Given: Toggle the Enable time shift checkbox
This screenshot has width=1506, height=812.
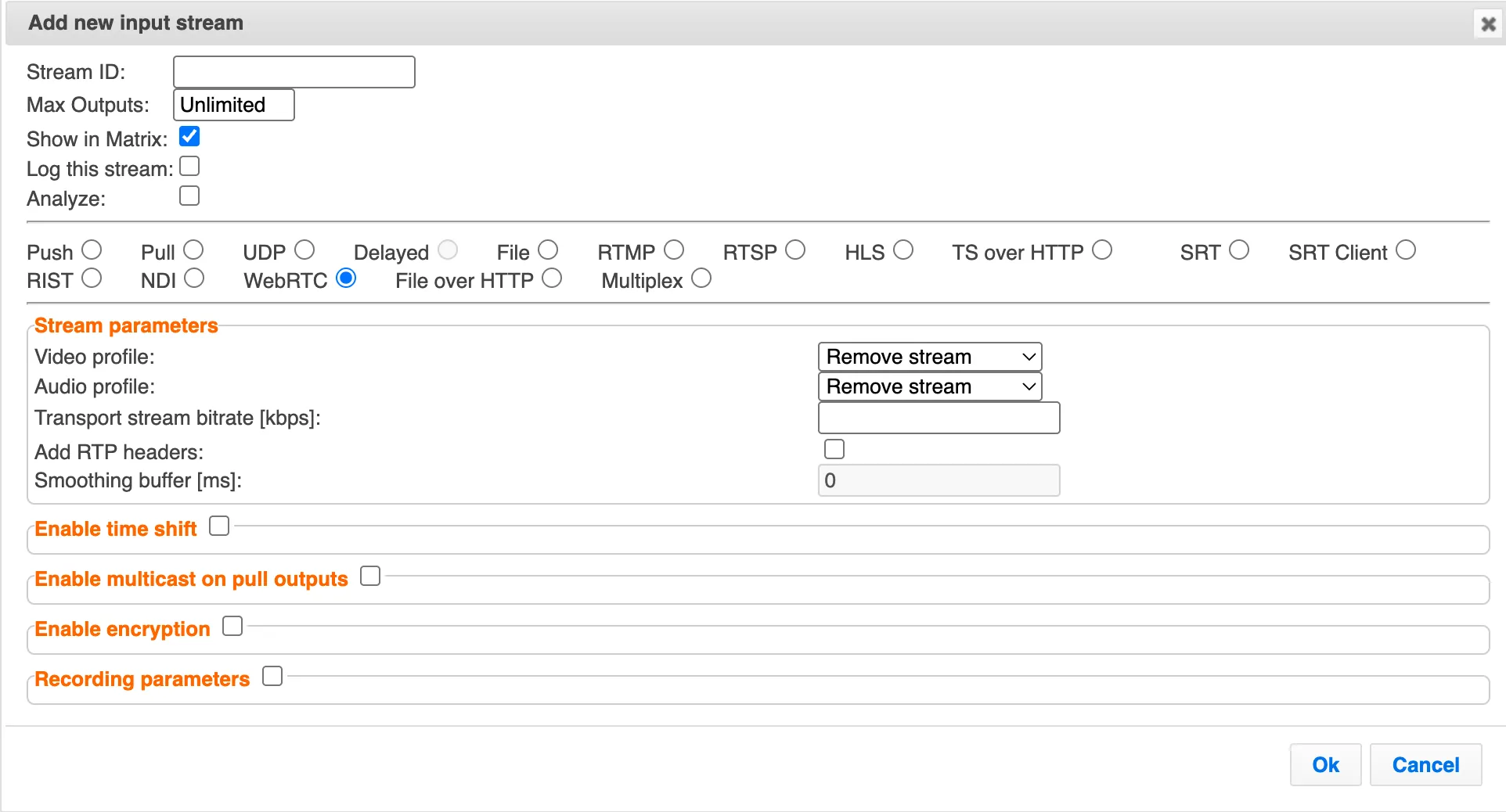Looking at the screenshot, I should (x=219, y=526).
